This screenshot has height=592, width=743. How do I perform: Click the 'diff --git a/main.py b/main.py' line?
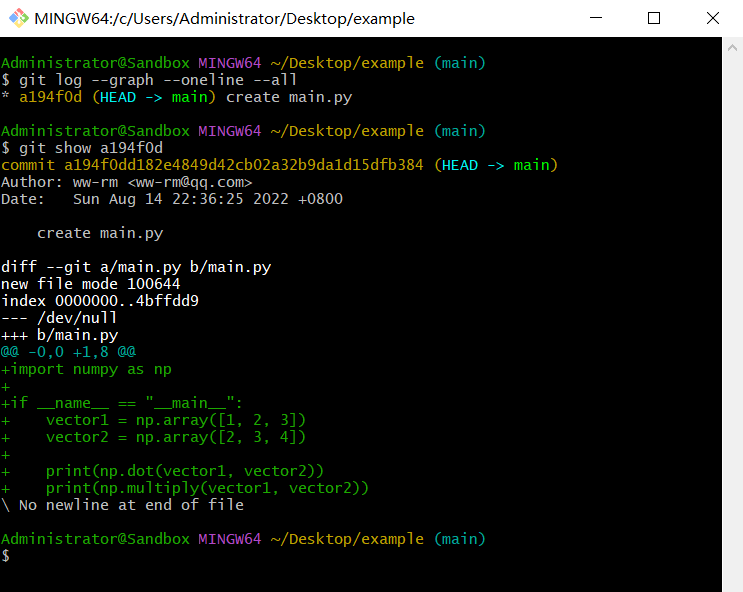click(x=136, y=267)
